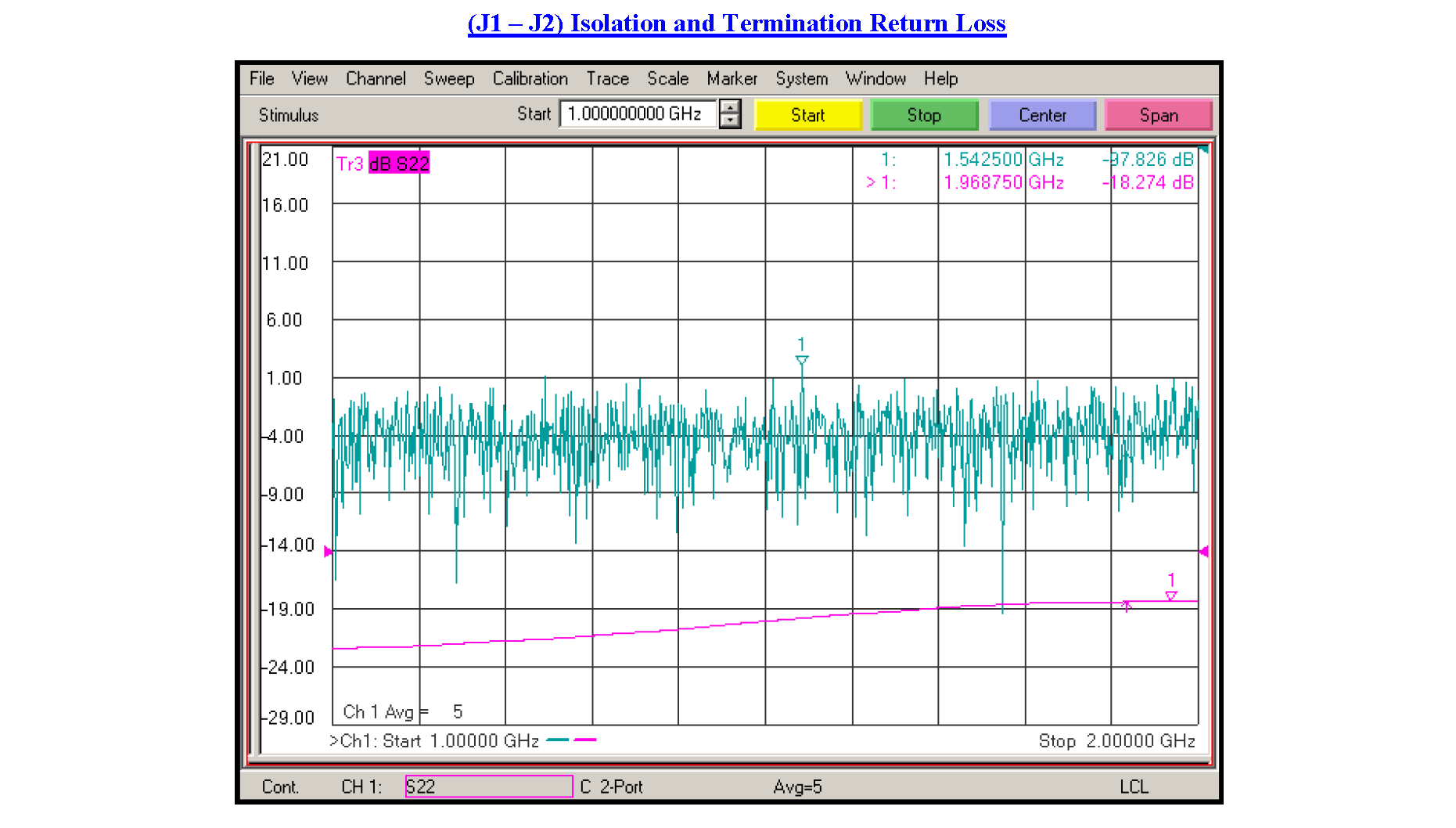Open the Calibration menu

(530, 78)
